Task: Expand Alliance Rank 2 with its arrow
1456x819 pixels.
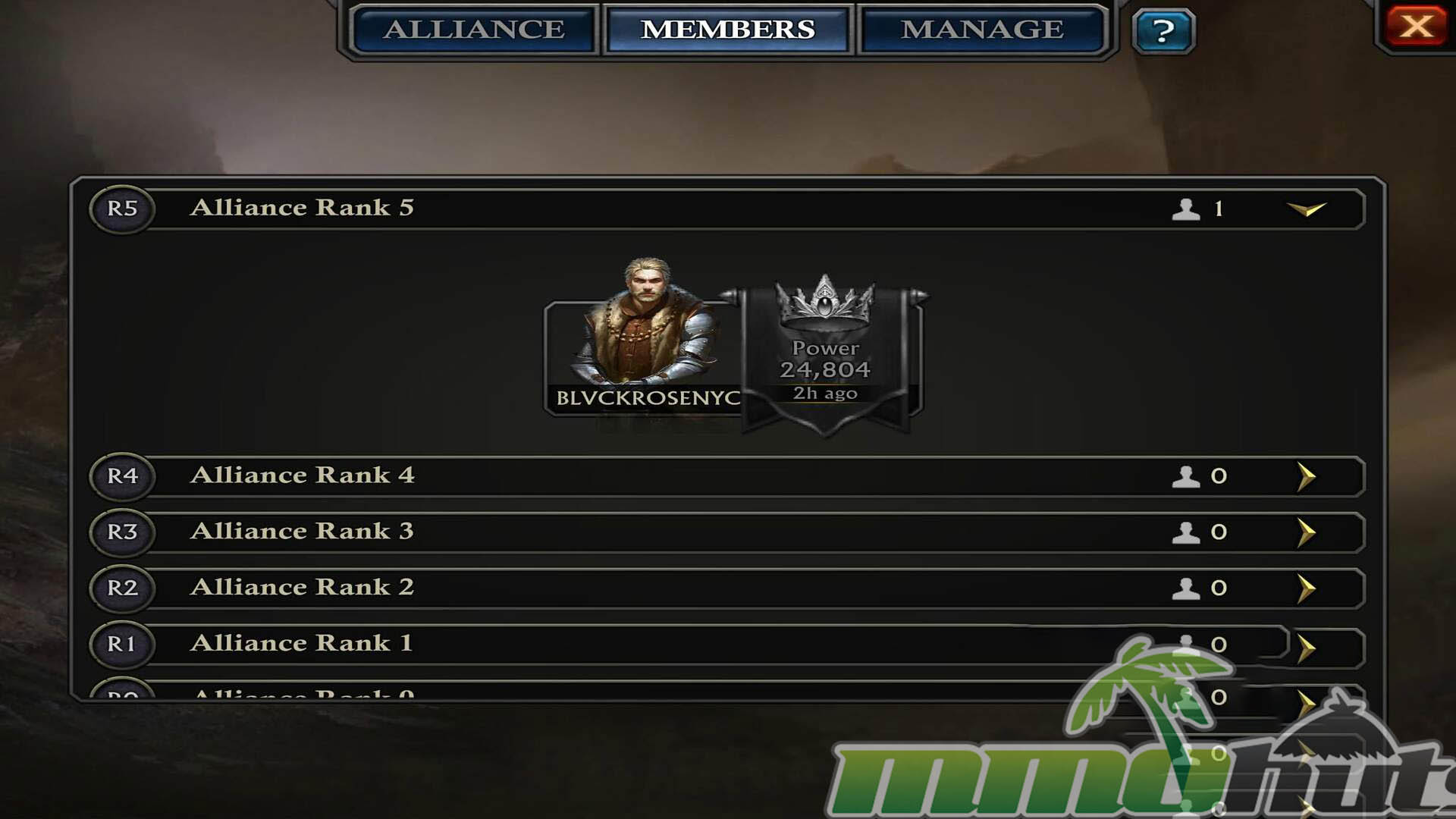Action: pos(1306,588)
